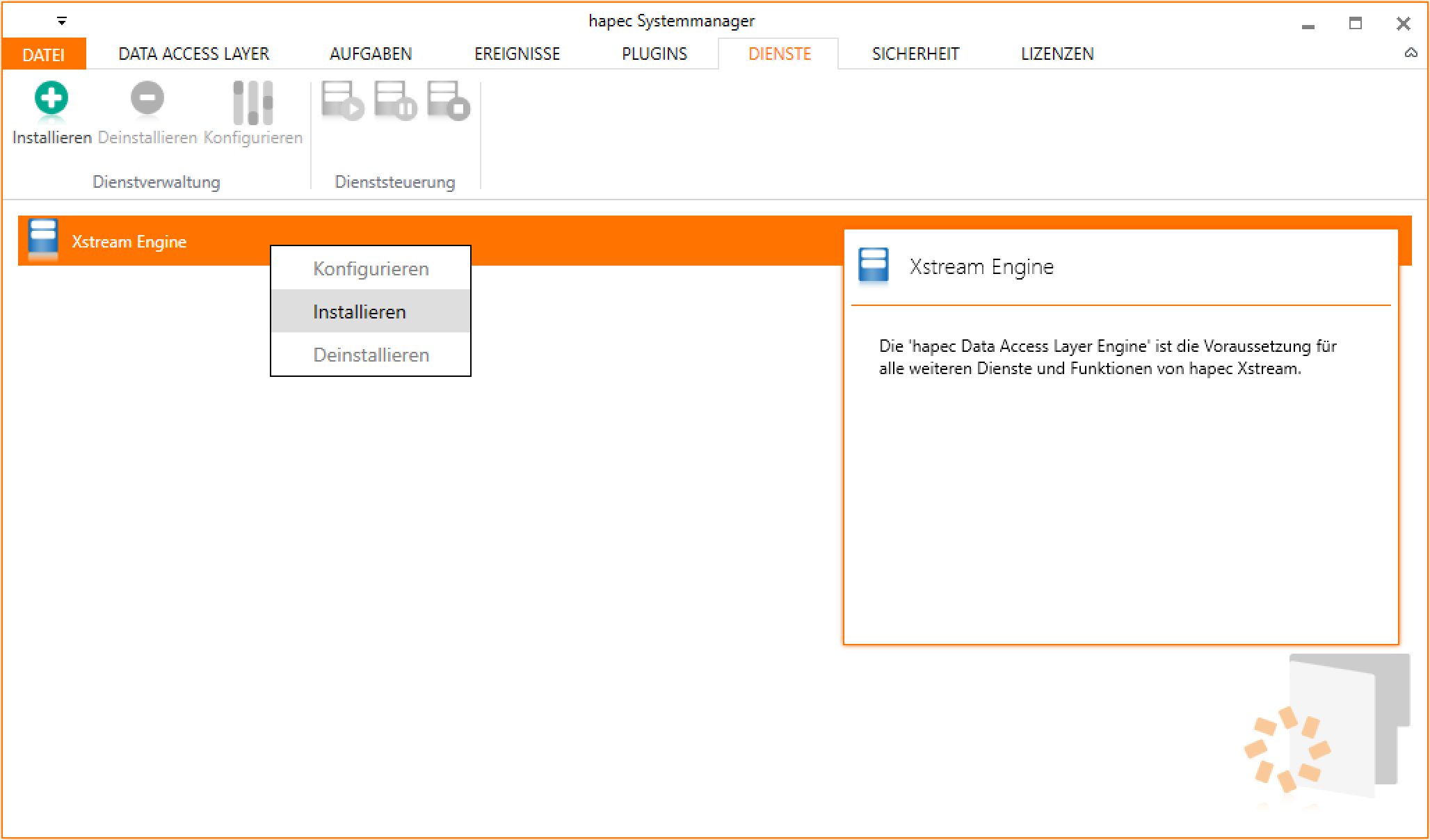1430x840 pixels.
Task: Click the pause service icon
Action: tap(395, 102)
